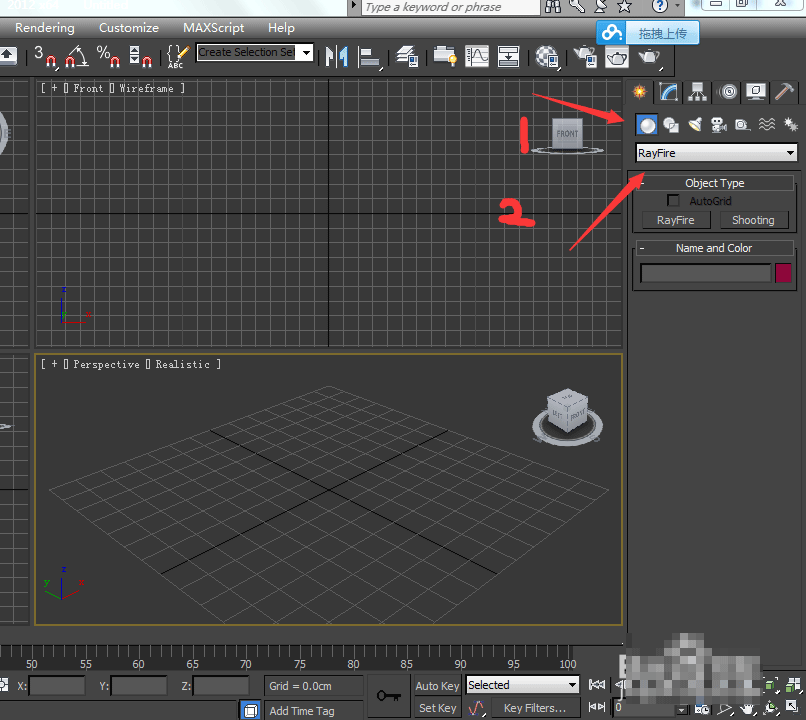Screen dimensions: 806x720
Task: Select the Shapes category
Action: (x=671, y=125)
